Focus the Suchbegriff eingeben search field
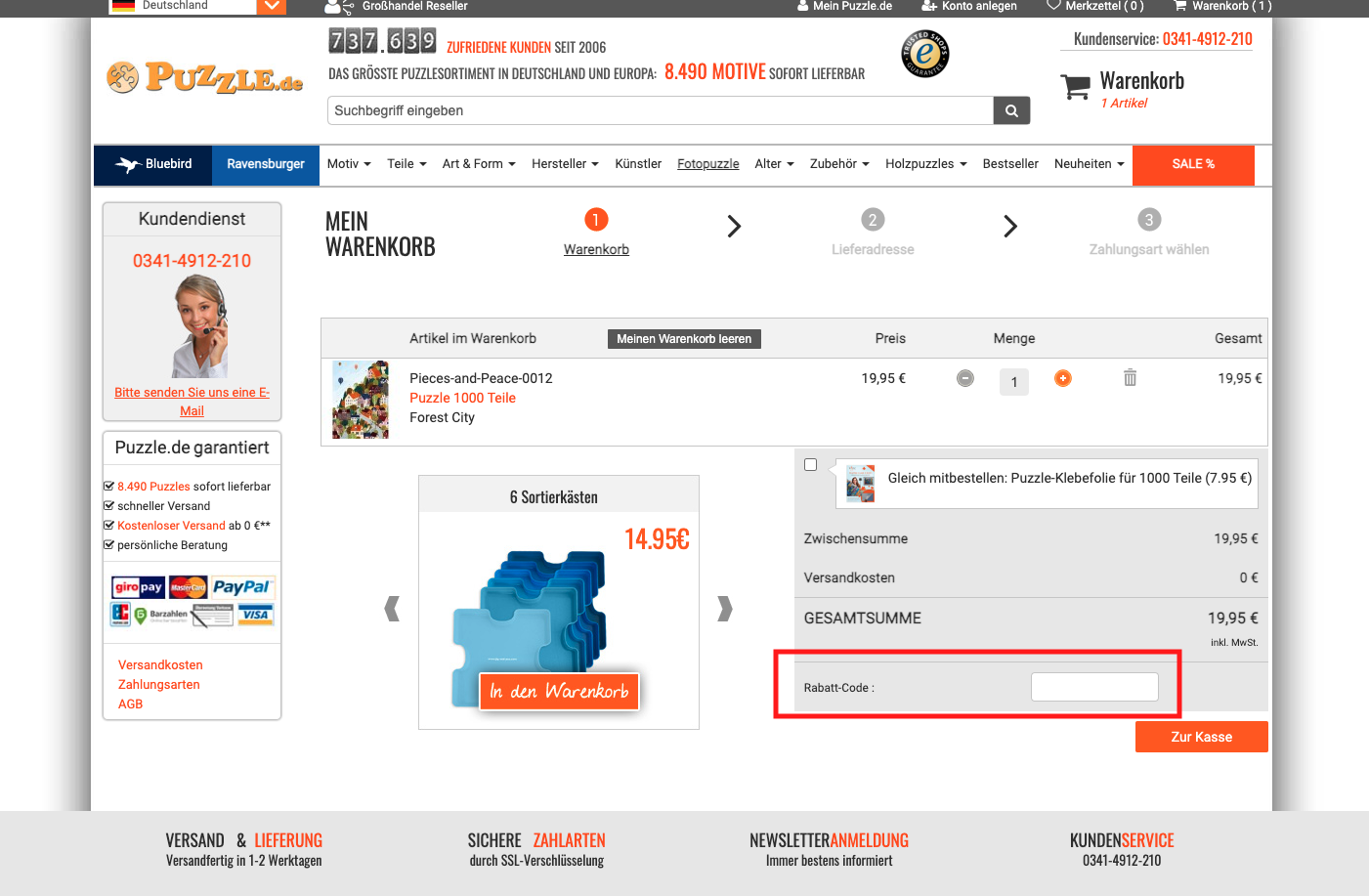Viewport: 1369px width, 896px height. tap(661, 110)
